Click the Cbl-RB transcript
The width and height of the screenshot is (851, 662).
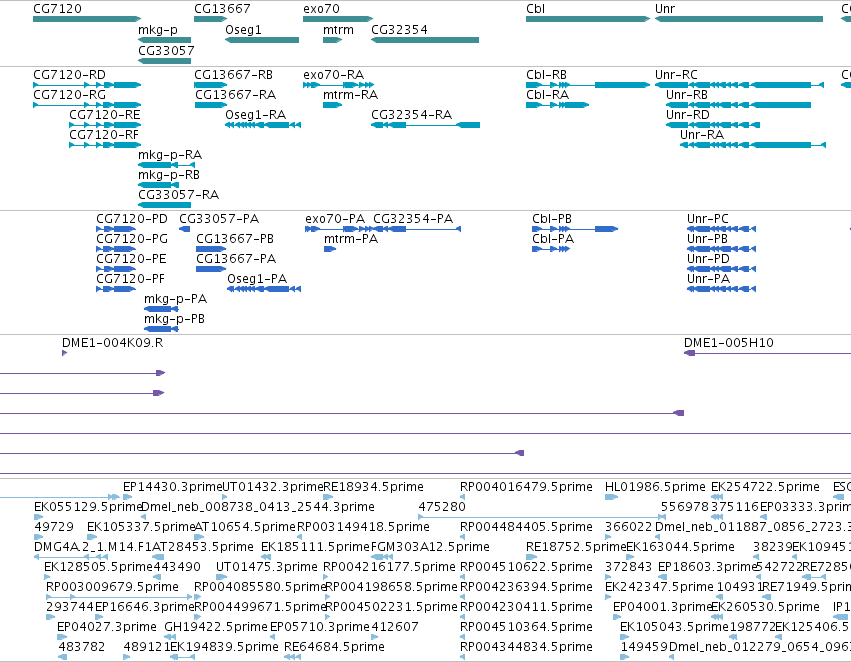pos(588,85)
